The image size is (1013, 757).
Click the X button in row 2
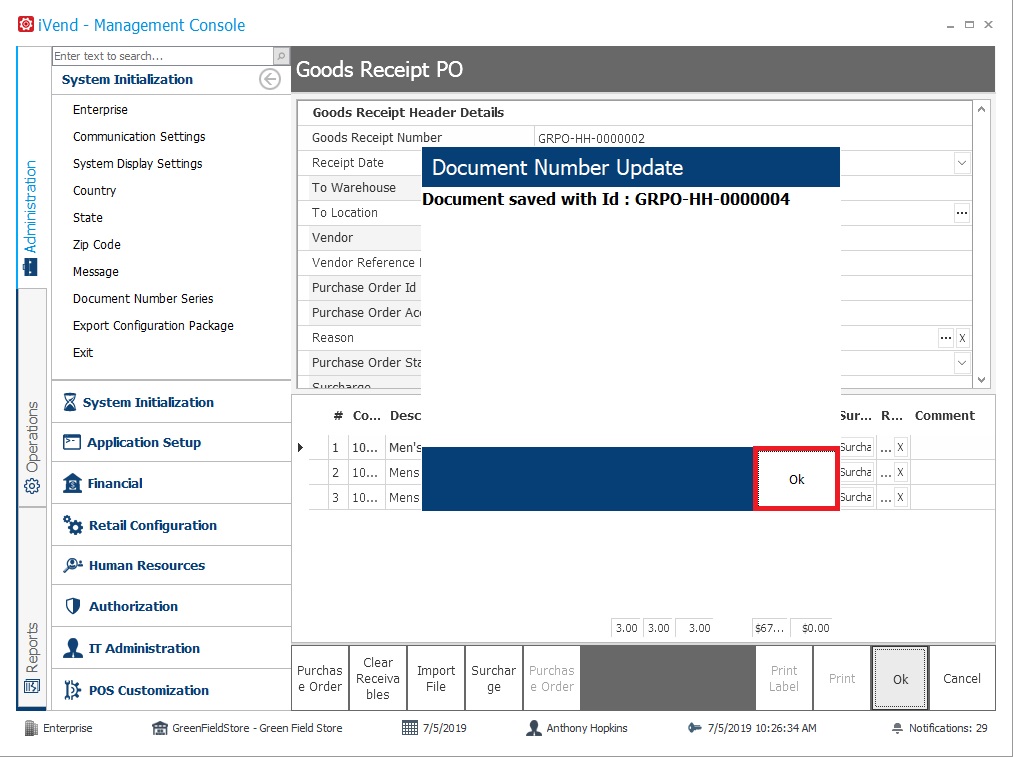[901, 472]
